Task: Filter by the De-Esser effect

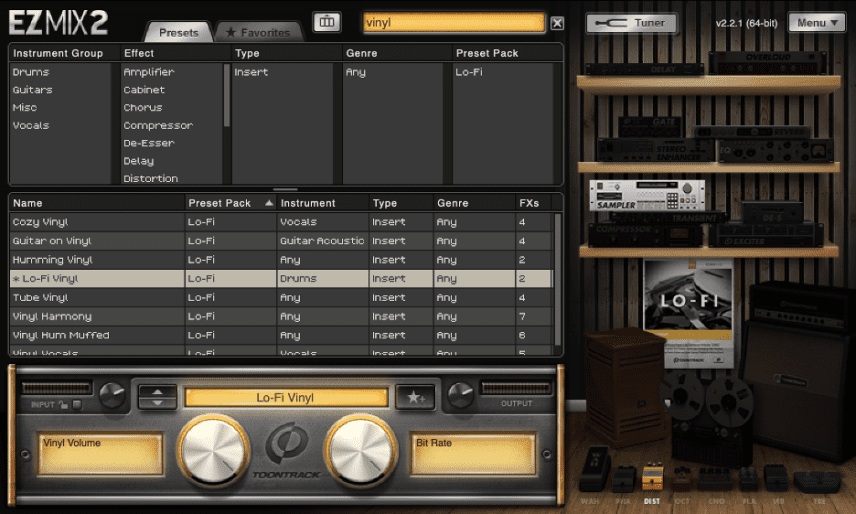Action: [x=149, y=143]
